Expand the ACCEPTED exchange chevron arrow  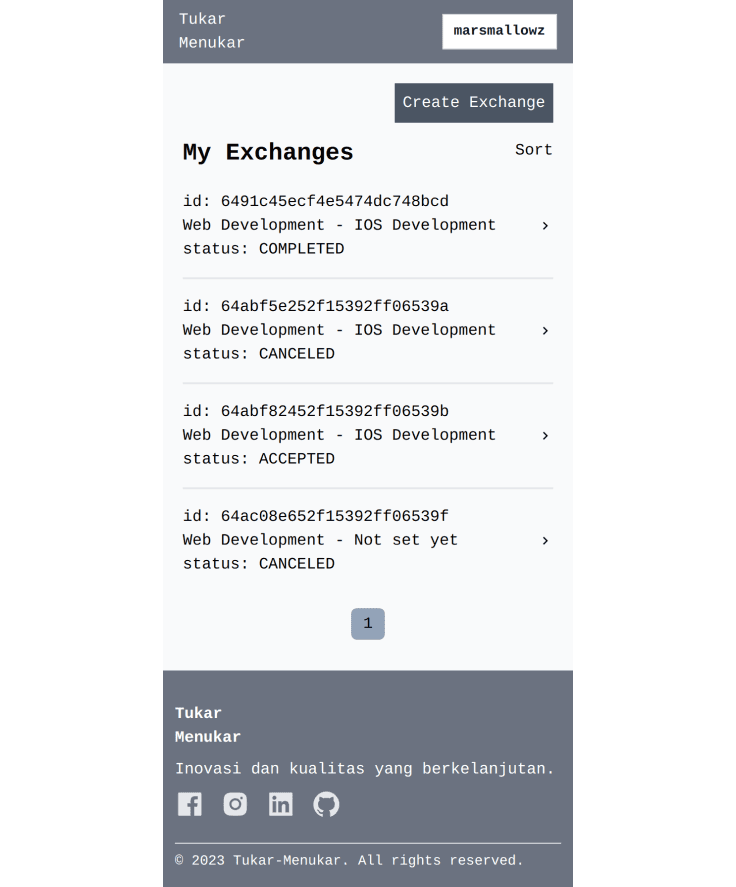(x=545, y=436)
